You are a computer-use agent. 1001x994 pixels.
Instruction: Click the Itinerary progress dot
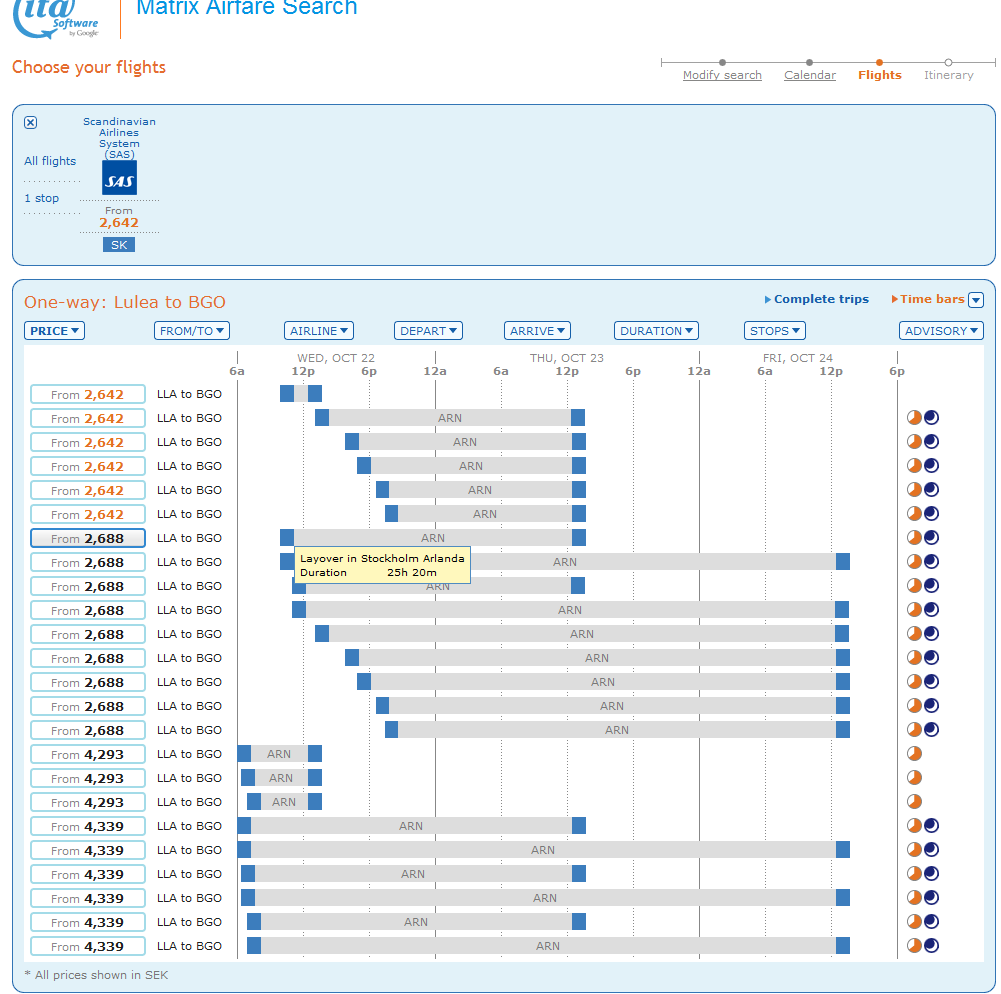[949, 63]
